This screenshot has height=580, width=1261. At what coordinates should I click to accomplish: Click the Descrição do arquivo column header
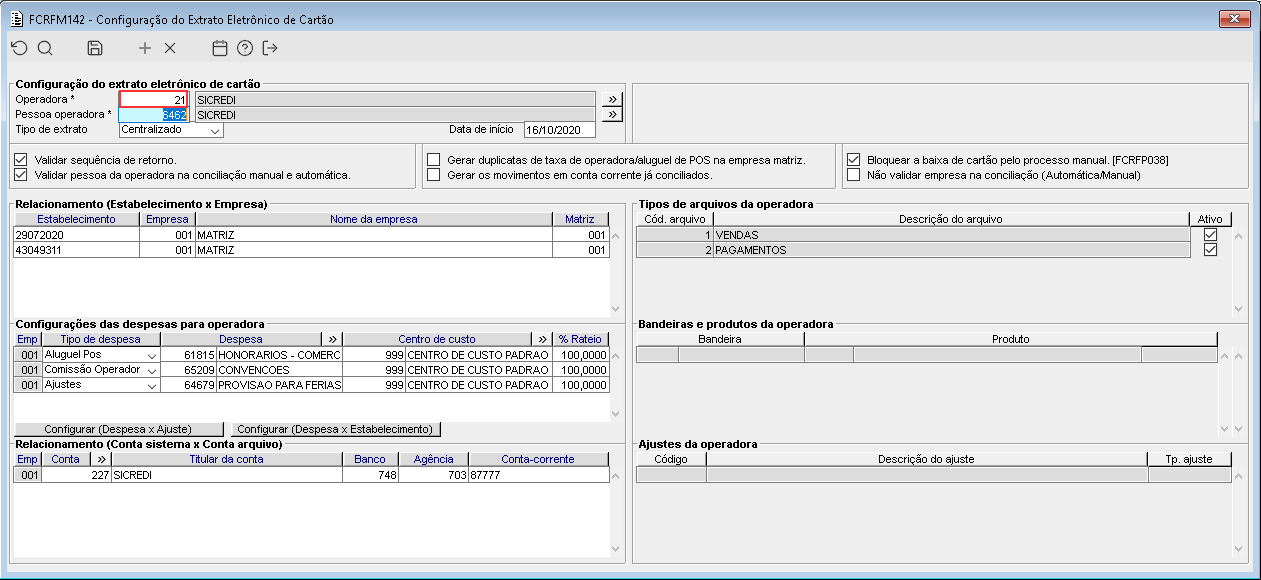point(950,219)
